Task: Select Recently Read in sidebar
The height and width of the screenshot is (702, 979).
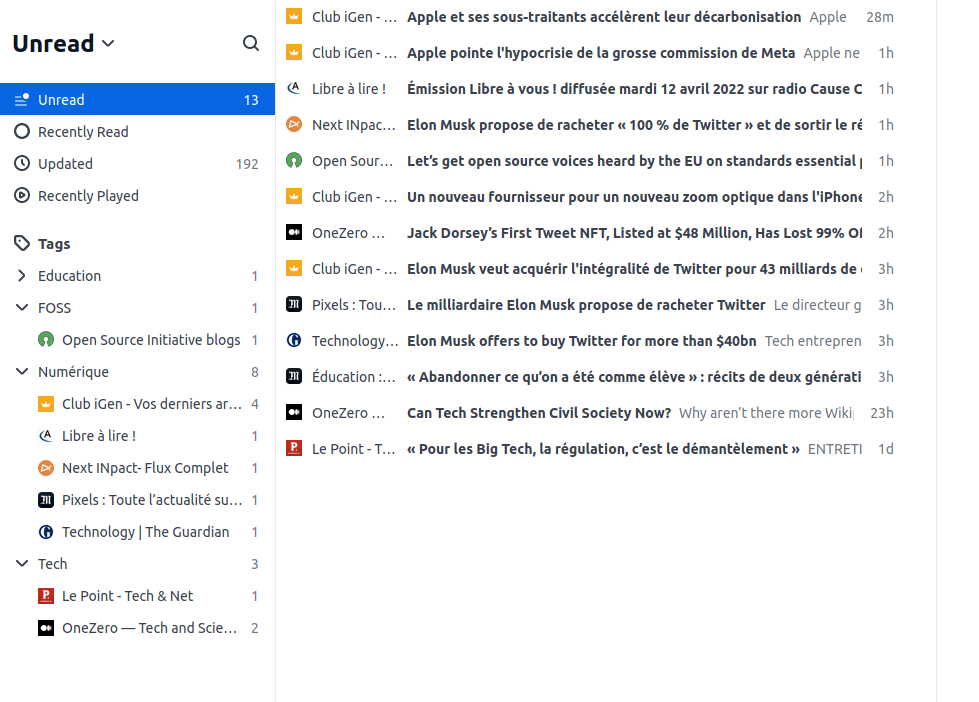Action: (137, 132)
